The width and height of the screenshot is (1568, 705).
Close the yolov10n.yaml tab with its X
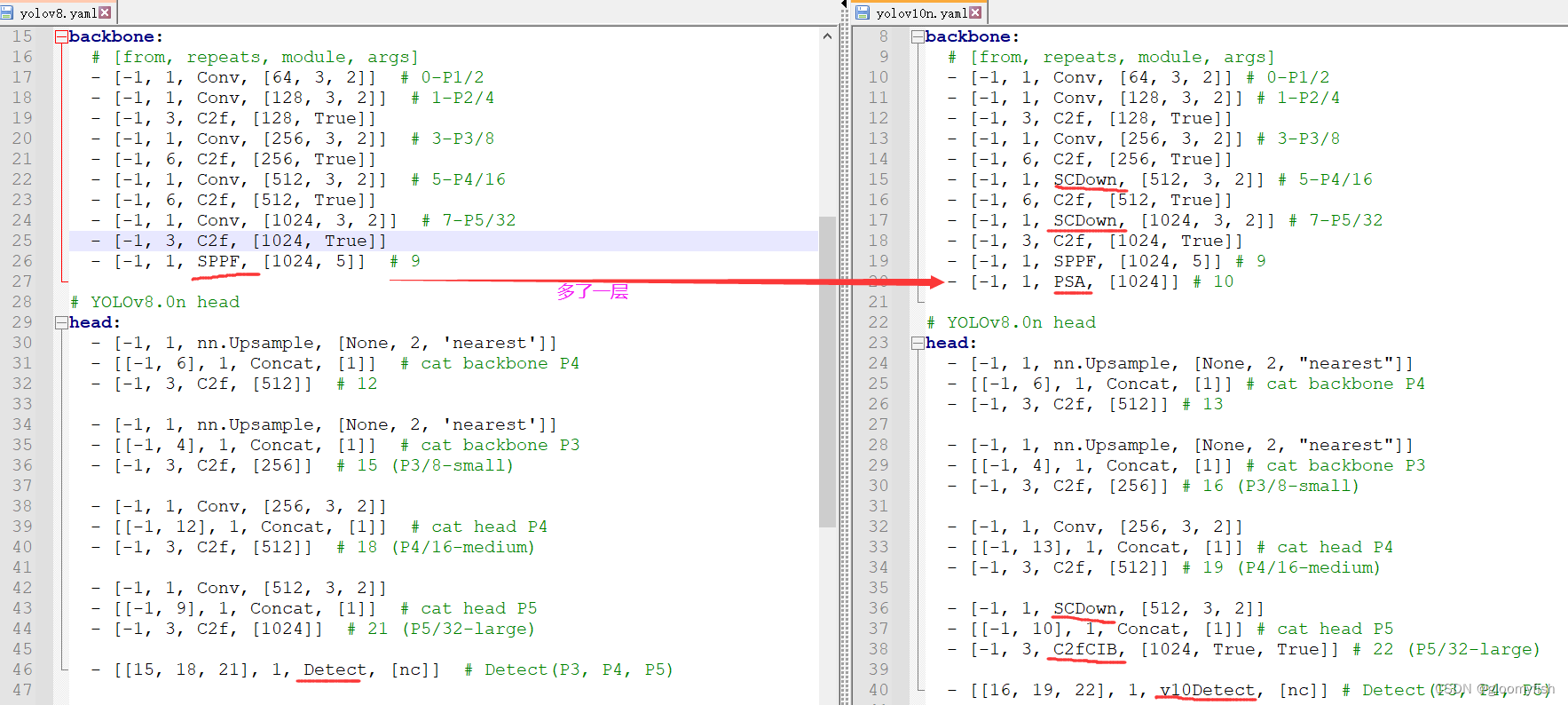(x=975, y=12)
